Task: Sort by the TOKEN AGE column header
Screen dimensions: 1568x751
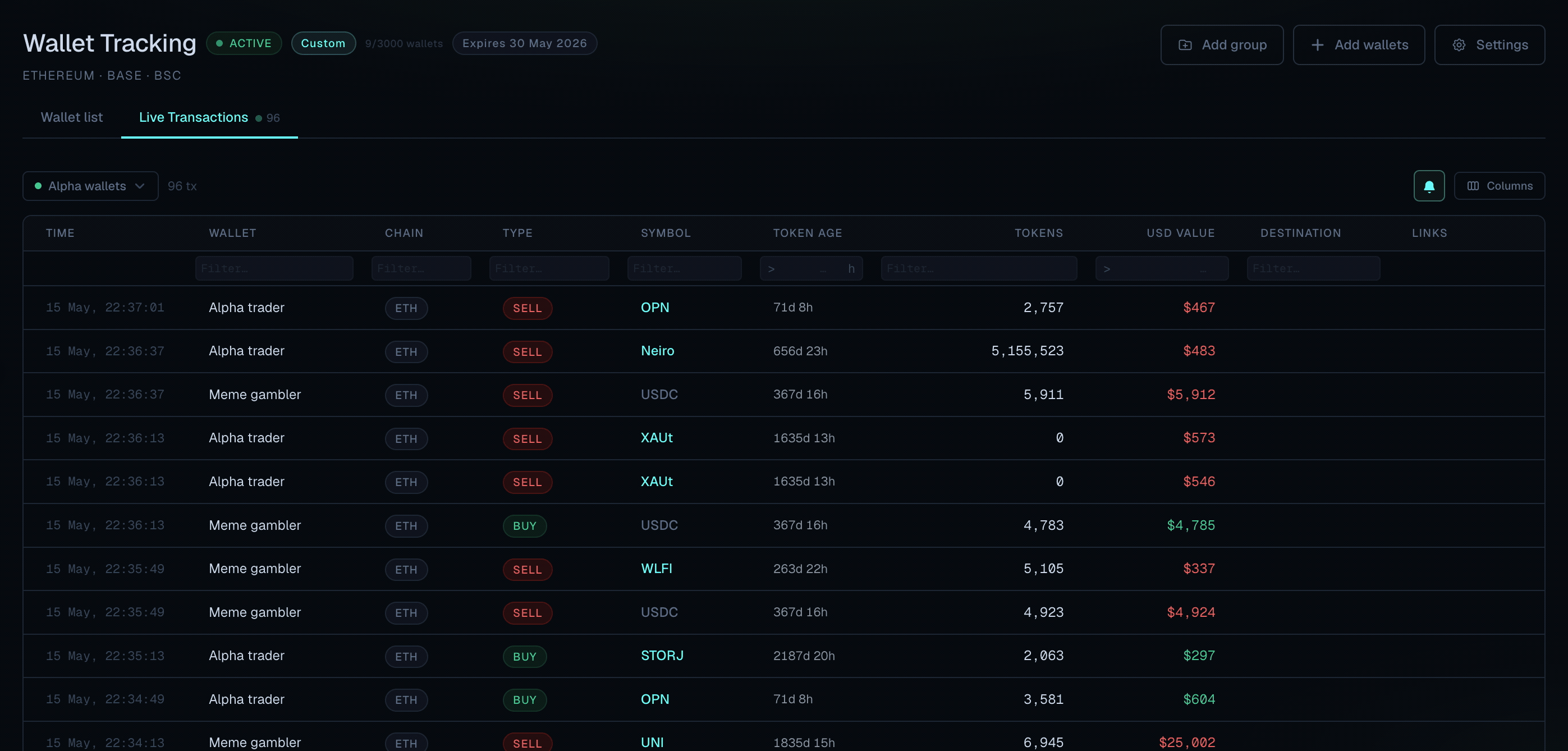Action: pos(807,233)
